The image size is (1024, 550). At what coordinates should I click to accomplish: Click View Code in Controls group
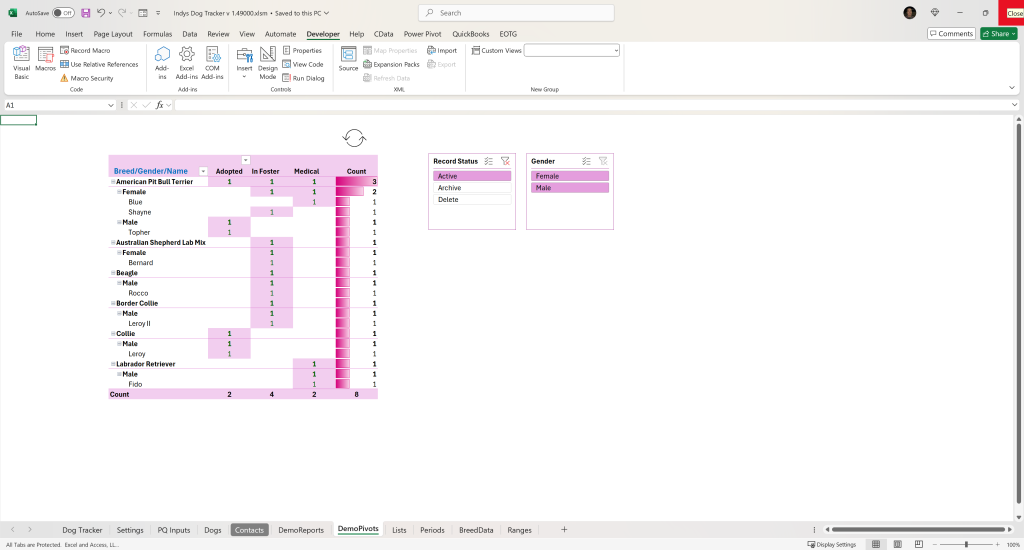point(303,64)
